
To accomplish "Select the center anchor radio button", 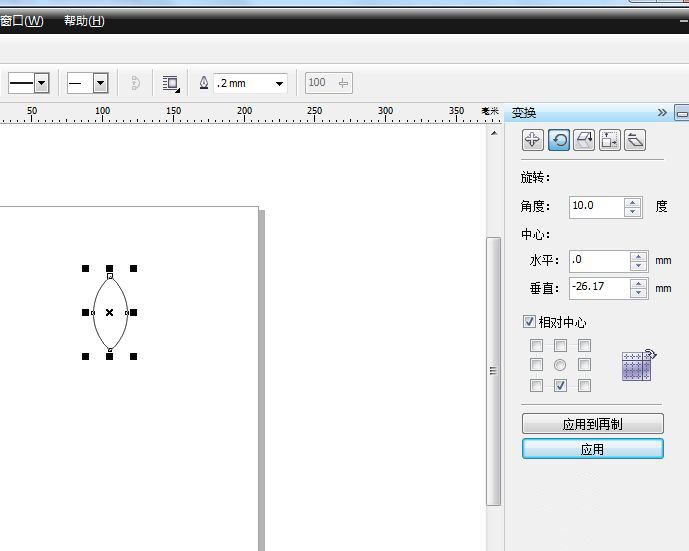I will 560,365.
